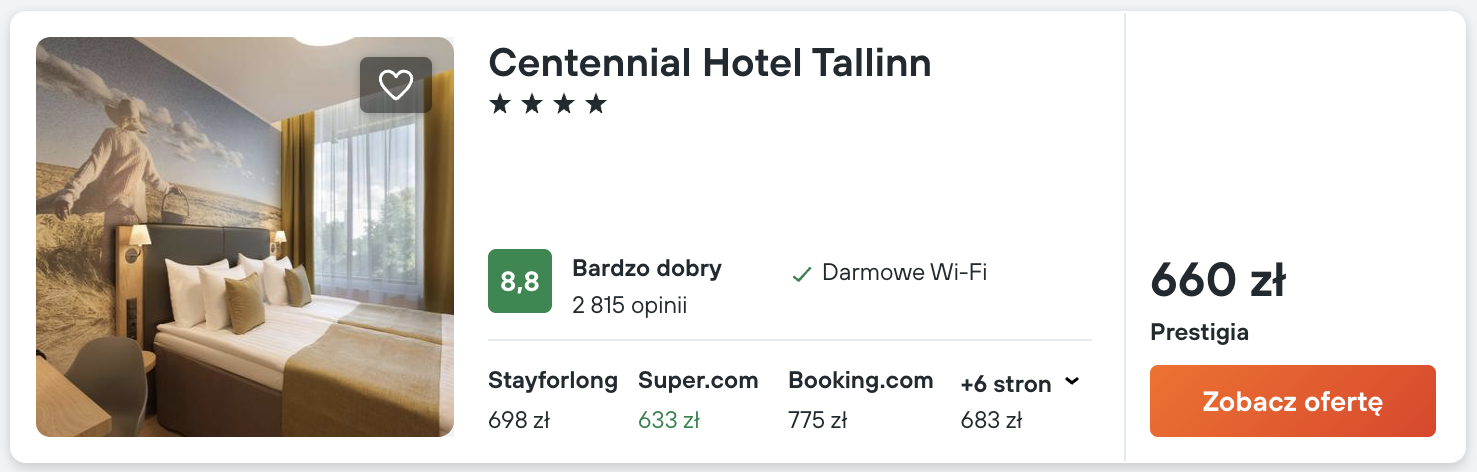
Task: Save hotel to favorites with heart icon
Action: 396,85
